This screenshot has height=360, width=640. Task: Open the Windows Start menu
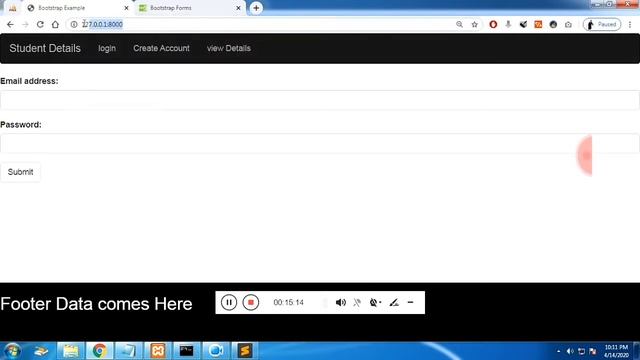click(x=12, y=351)
